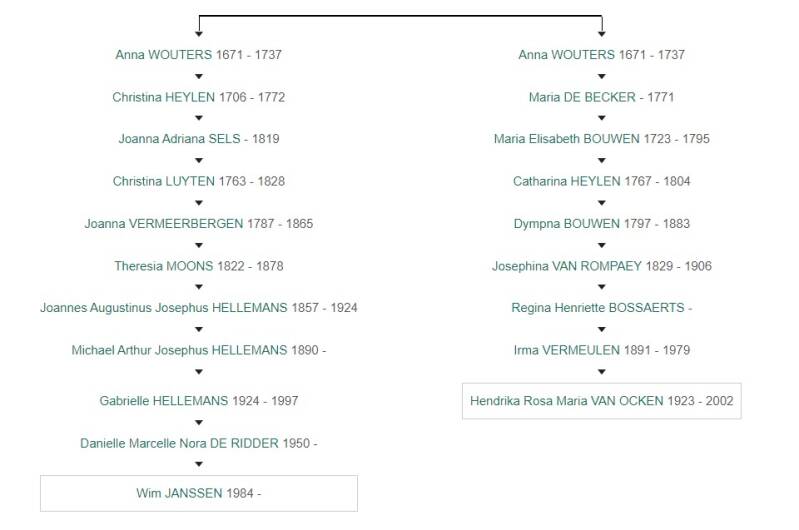Open Danielle Marcelle Nora DE RIDDER

198,443
